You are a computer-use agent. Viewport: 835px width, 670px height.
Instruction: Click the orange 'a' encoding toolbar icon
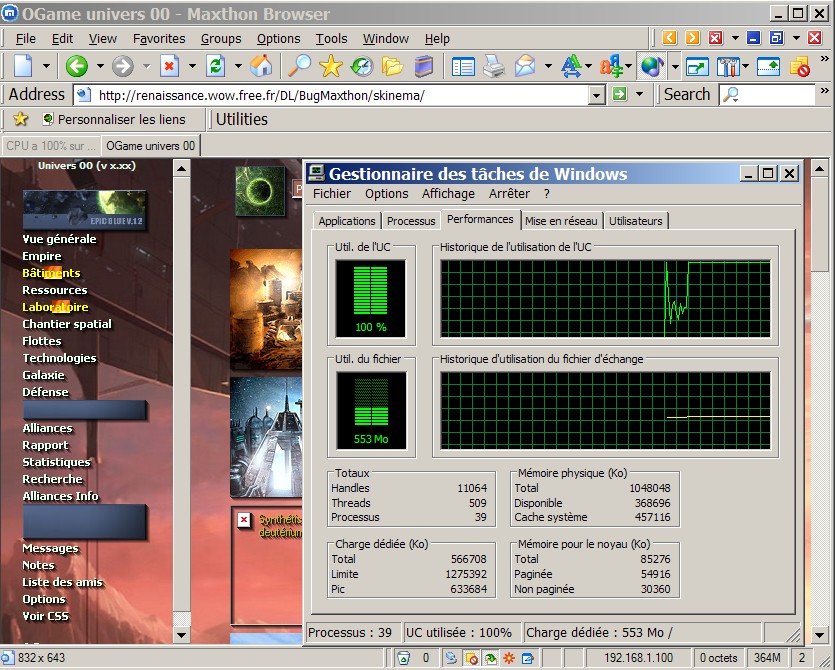pos(611,67)
